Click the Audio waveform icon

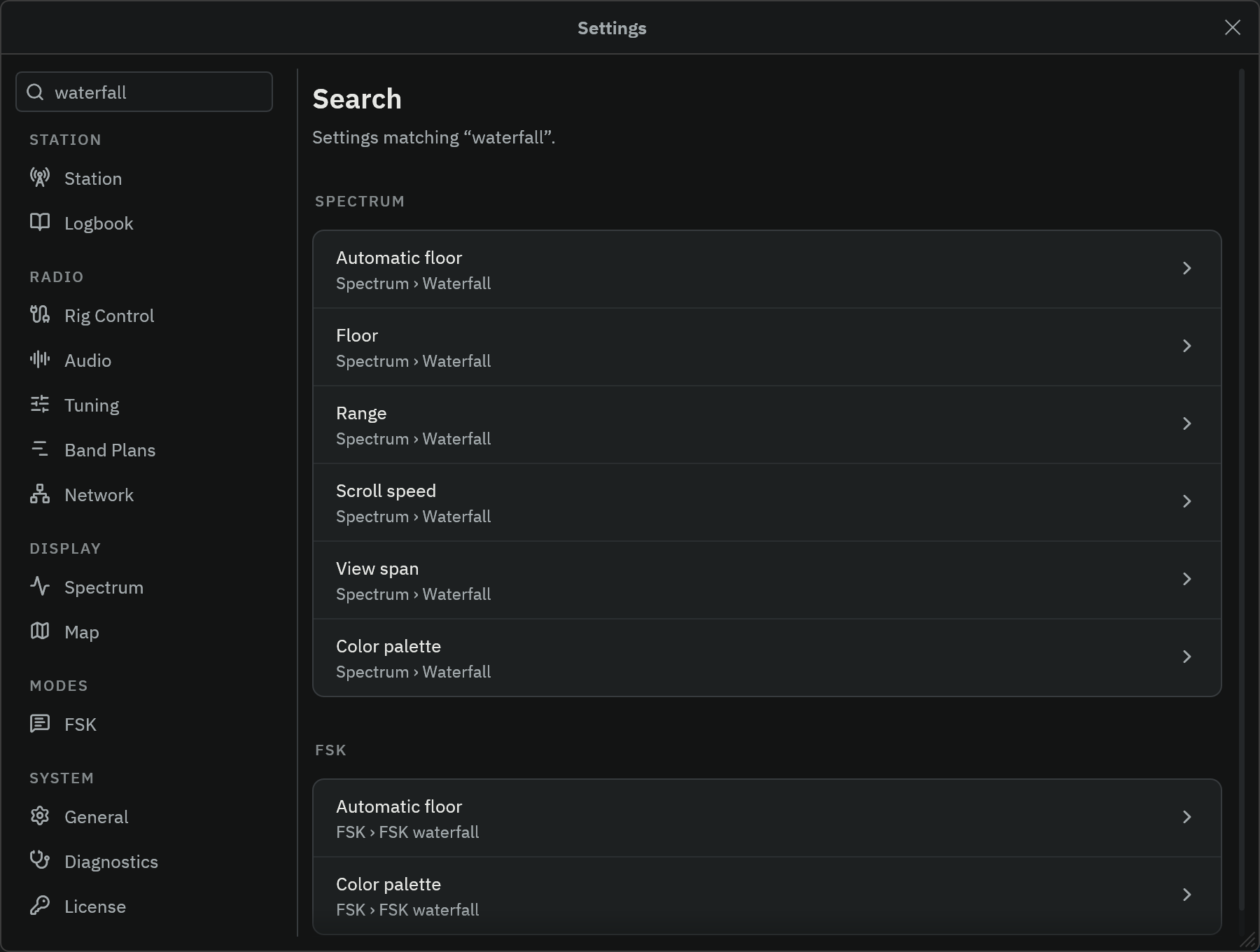(40, 360)
